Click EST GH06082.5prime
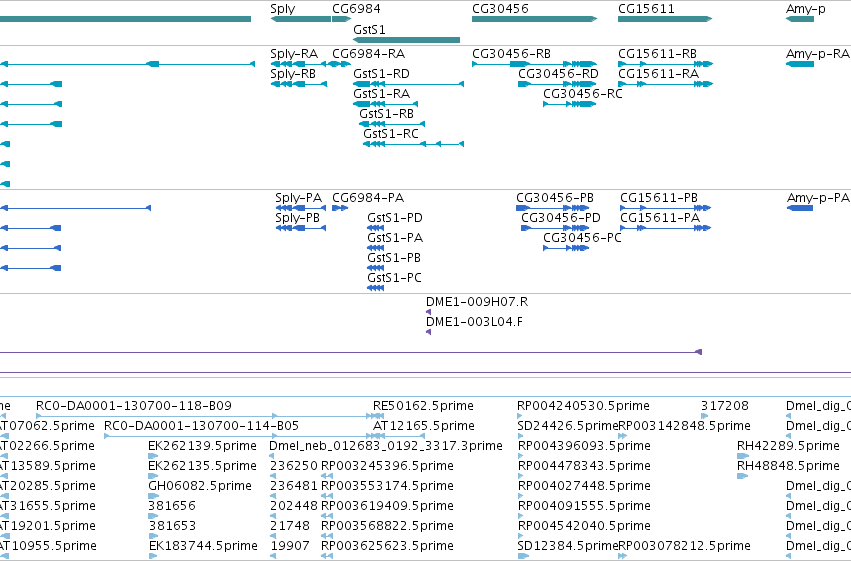This screenshot has width=851, height=561. point(200,486)
